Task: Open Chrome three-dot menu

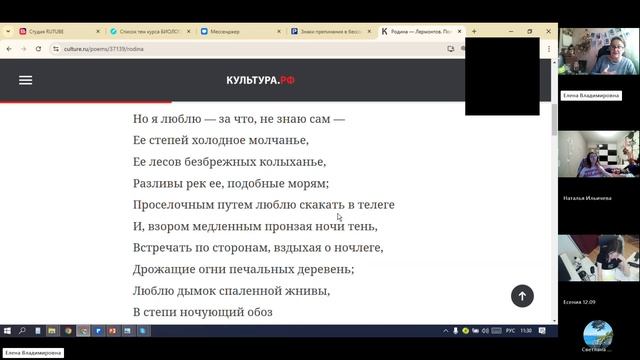Action: coord(549,49)
